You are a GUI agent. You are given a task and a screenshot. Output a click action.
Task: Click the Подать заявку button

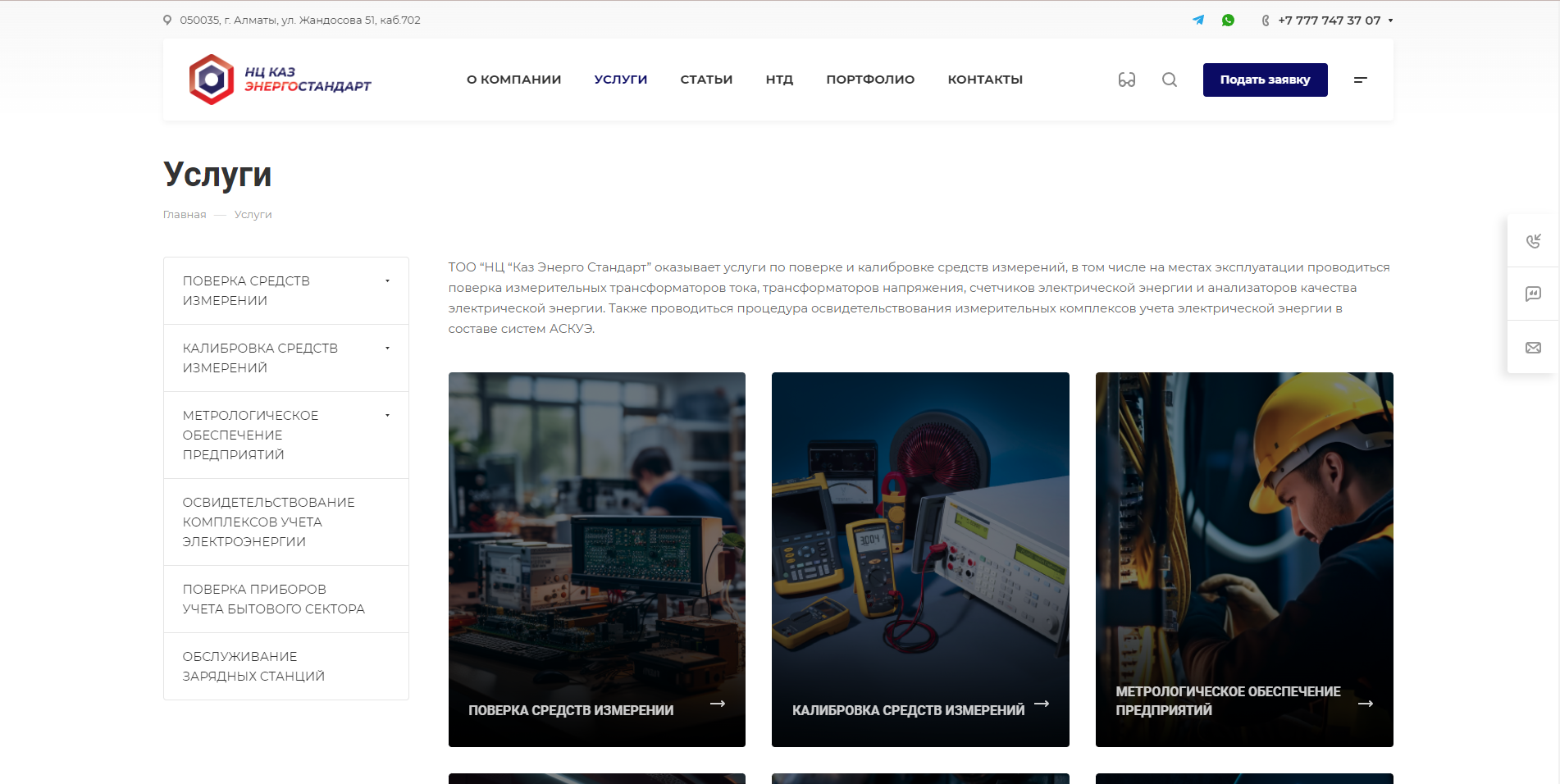point(1265,80)
